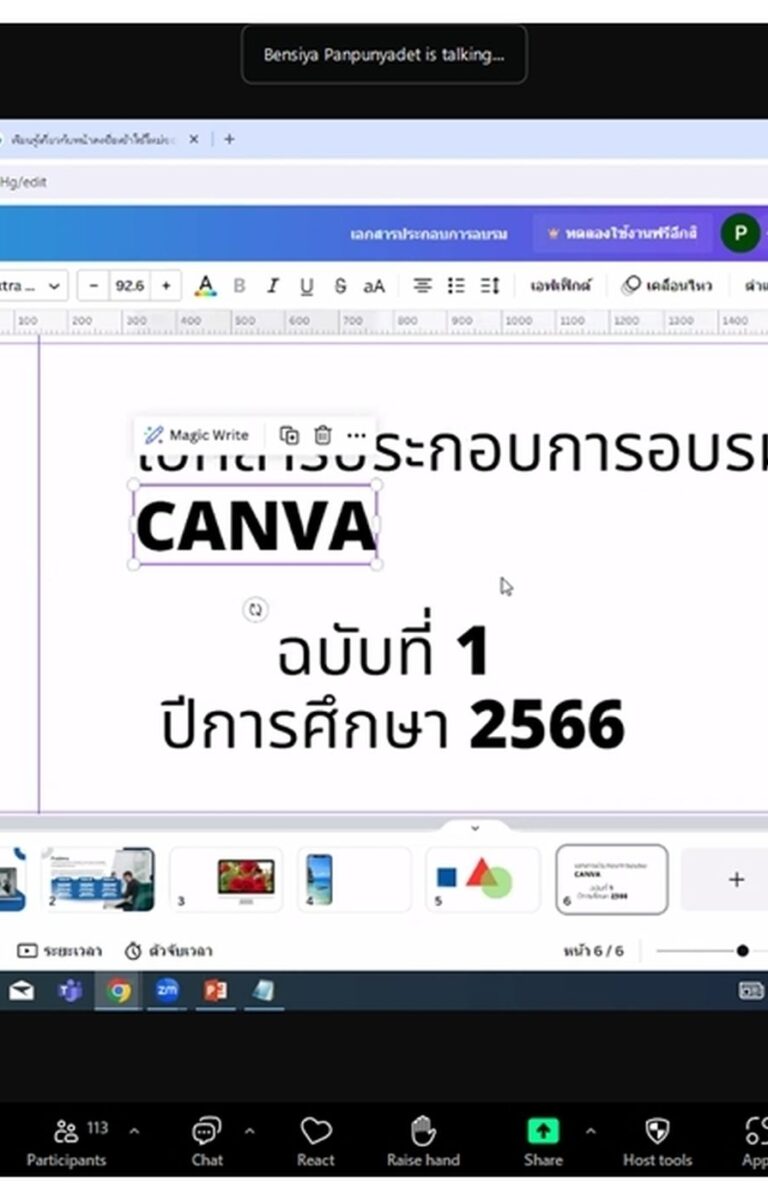Screen dimensions: 768x1200
Task: Click the page 6 / 6 indicator
Action: click(593, 951)
